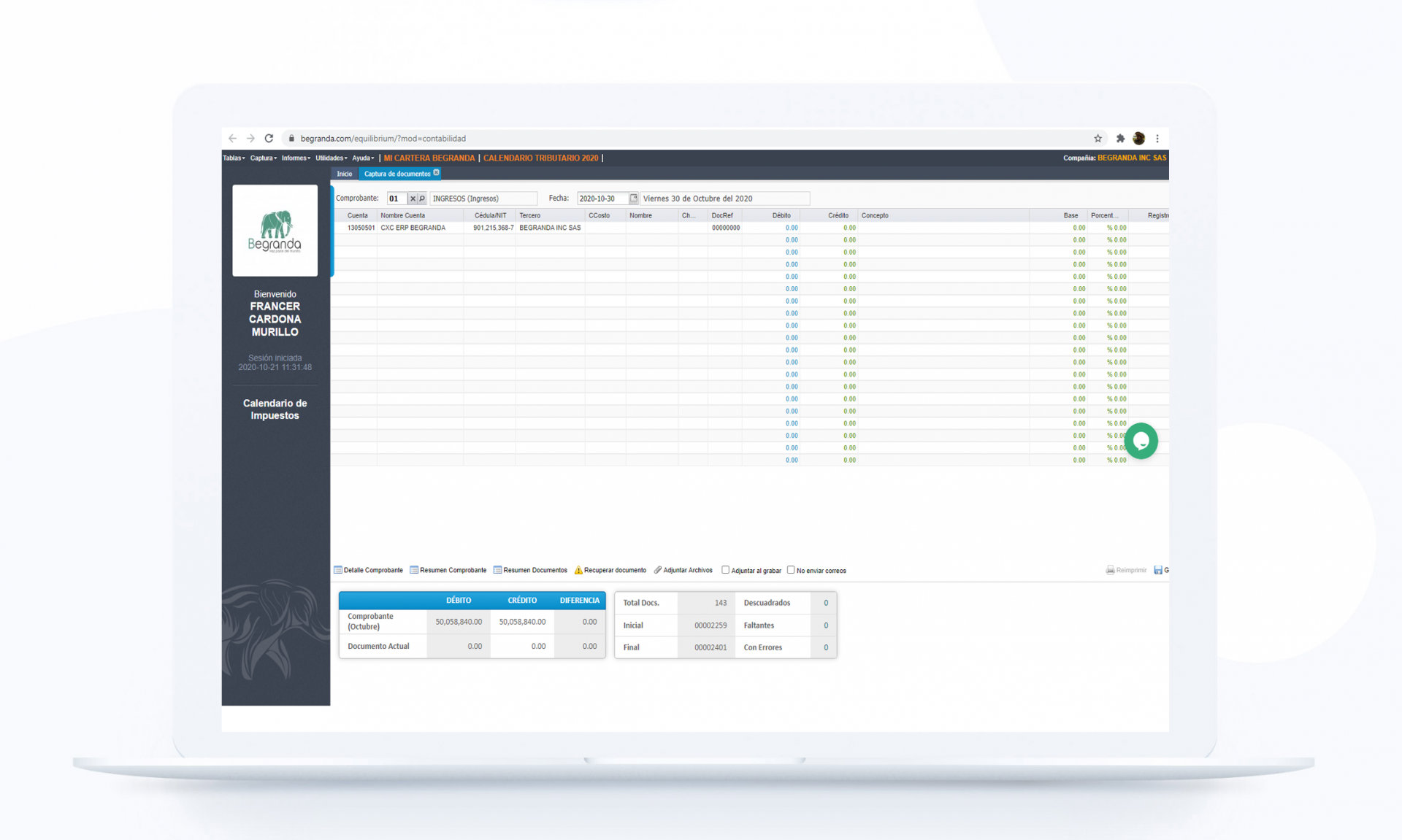1402x840 pixels.
Task: Check No enviar correos option
Action: [x=792, y=570]
